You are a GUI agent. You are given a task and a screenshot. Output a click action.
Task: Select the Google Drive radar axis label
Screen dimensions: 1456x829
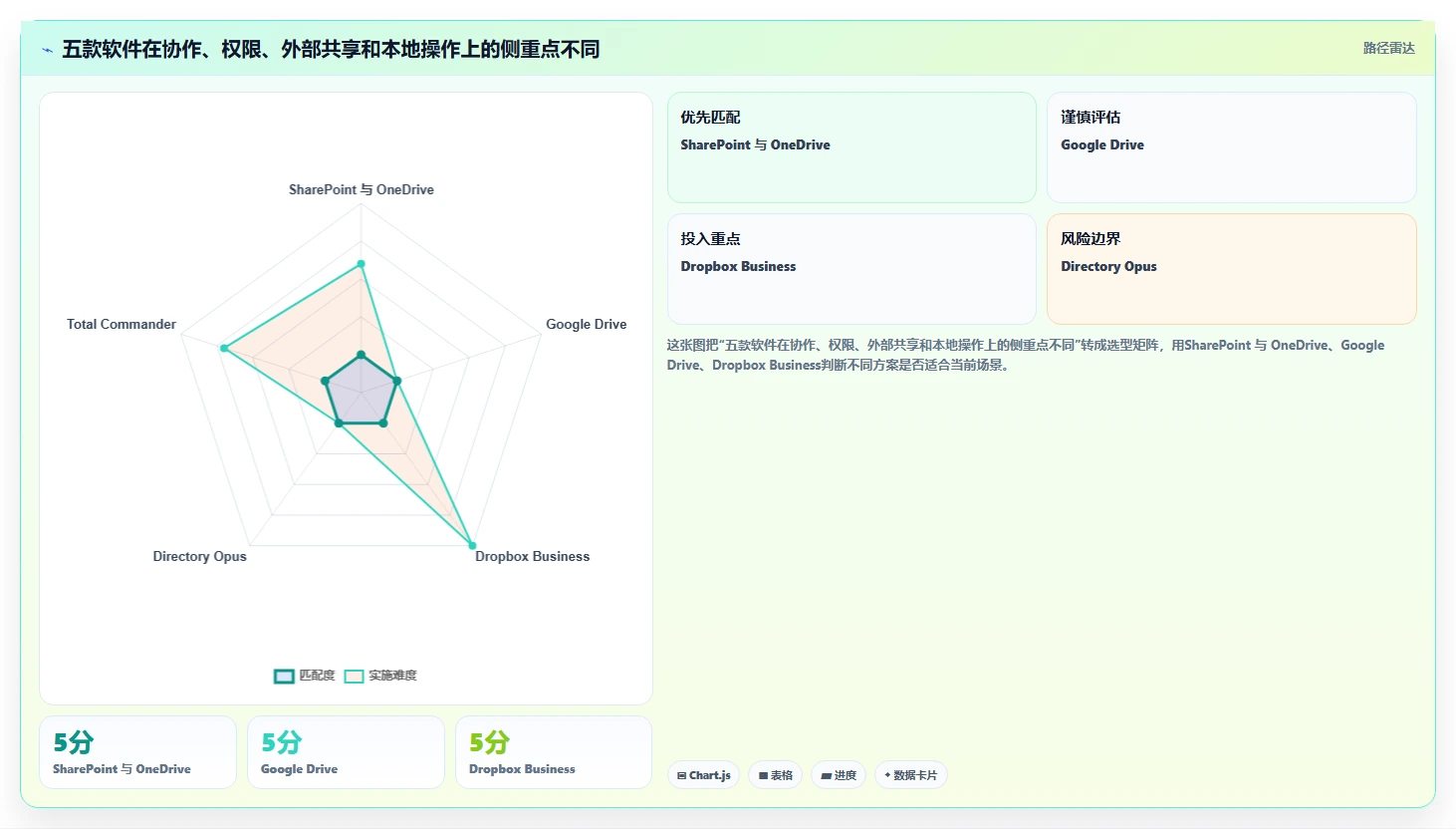[x=587, y=324]
